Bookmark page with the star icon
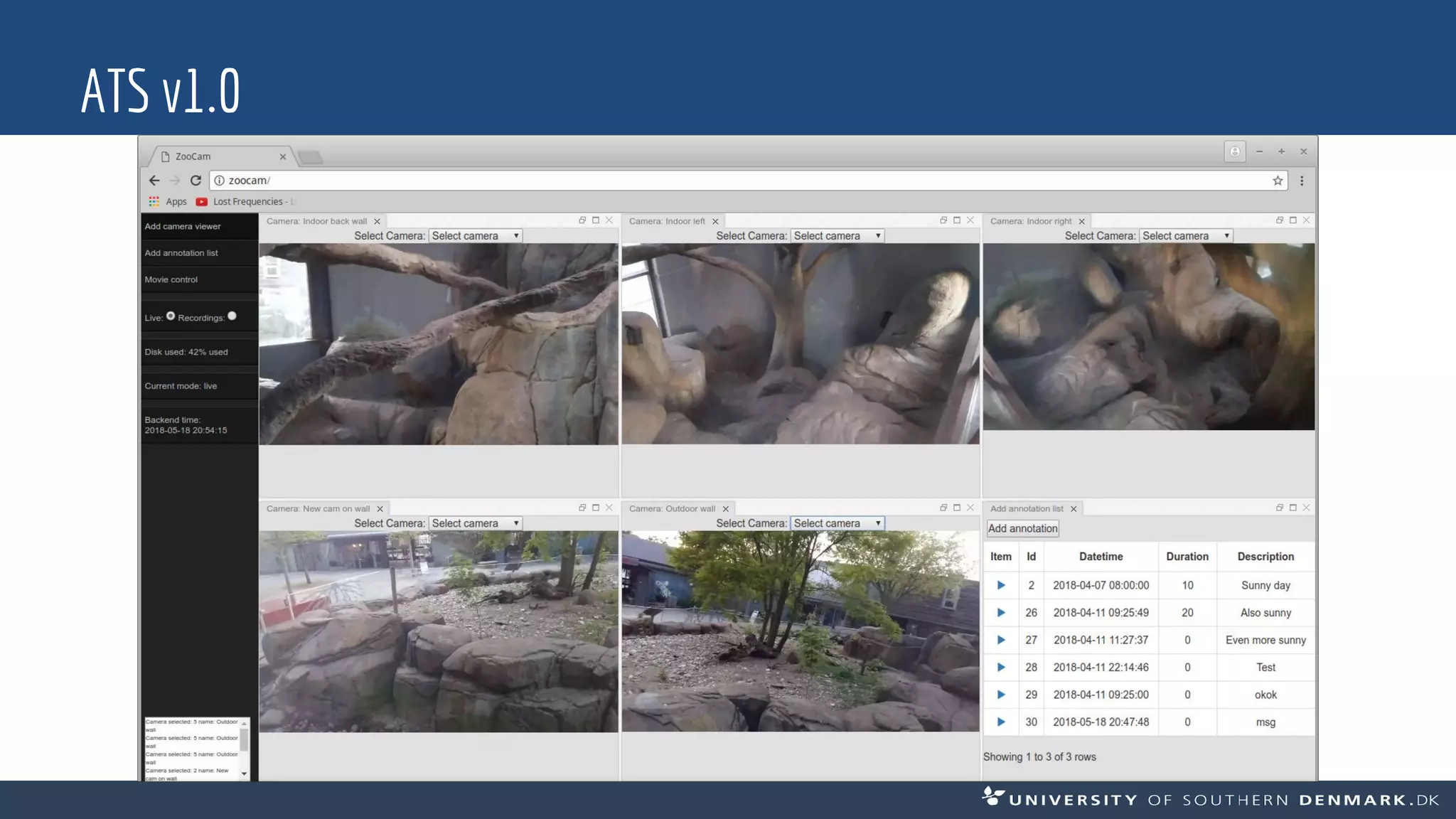 1278,181
